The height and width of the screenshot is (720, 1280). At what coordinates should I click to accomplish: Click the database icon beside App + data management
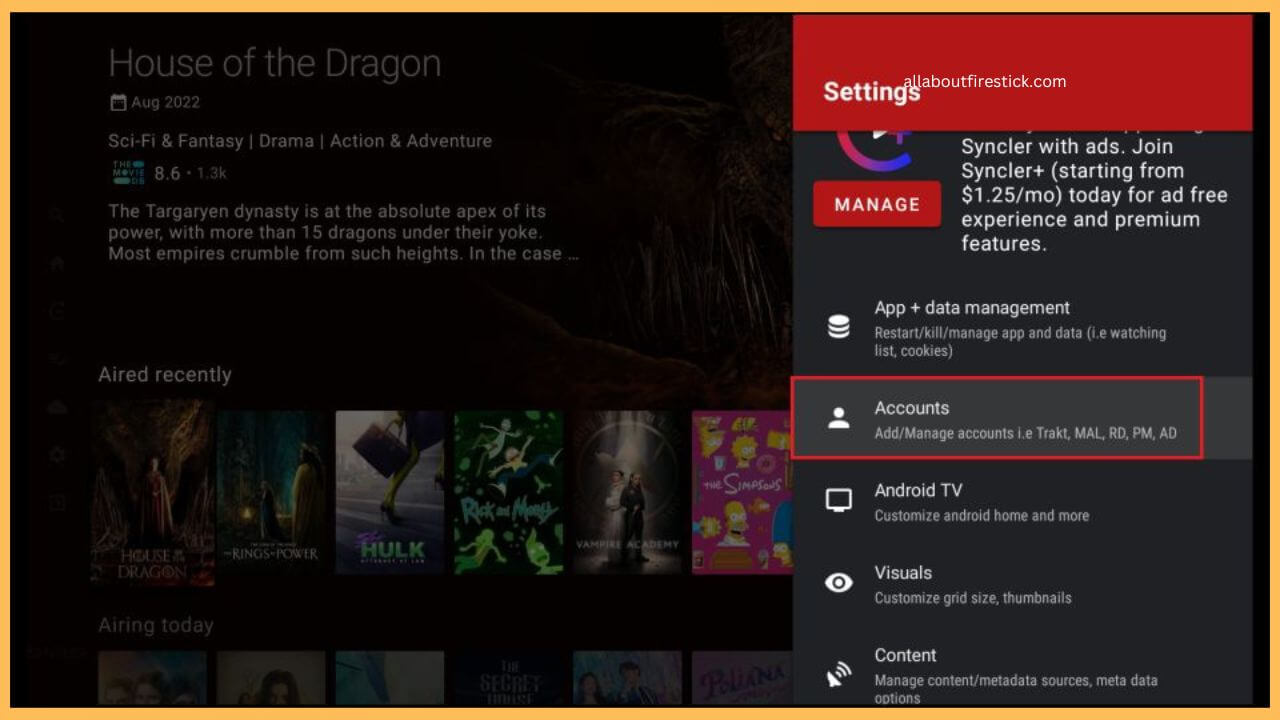click(839, 326)
